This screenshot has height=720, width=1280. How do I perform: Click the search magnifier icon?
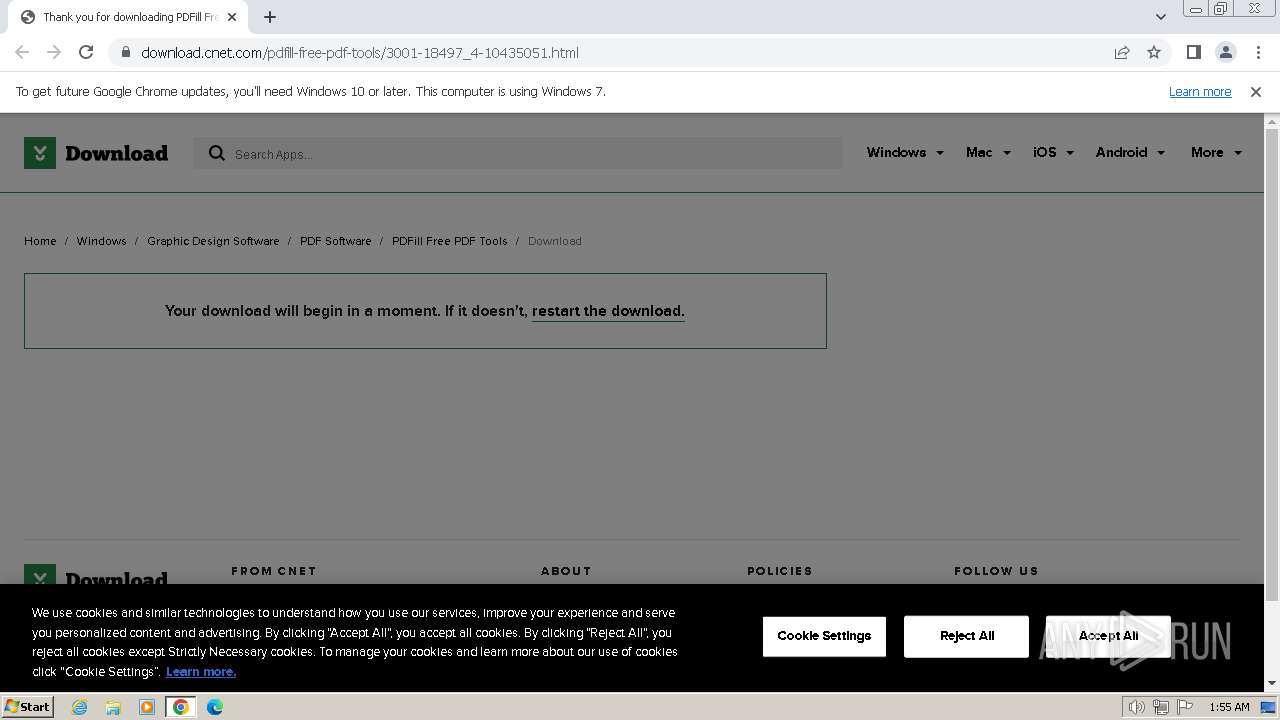tap(216, 153)
